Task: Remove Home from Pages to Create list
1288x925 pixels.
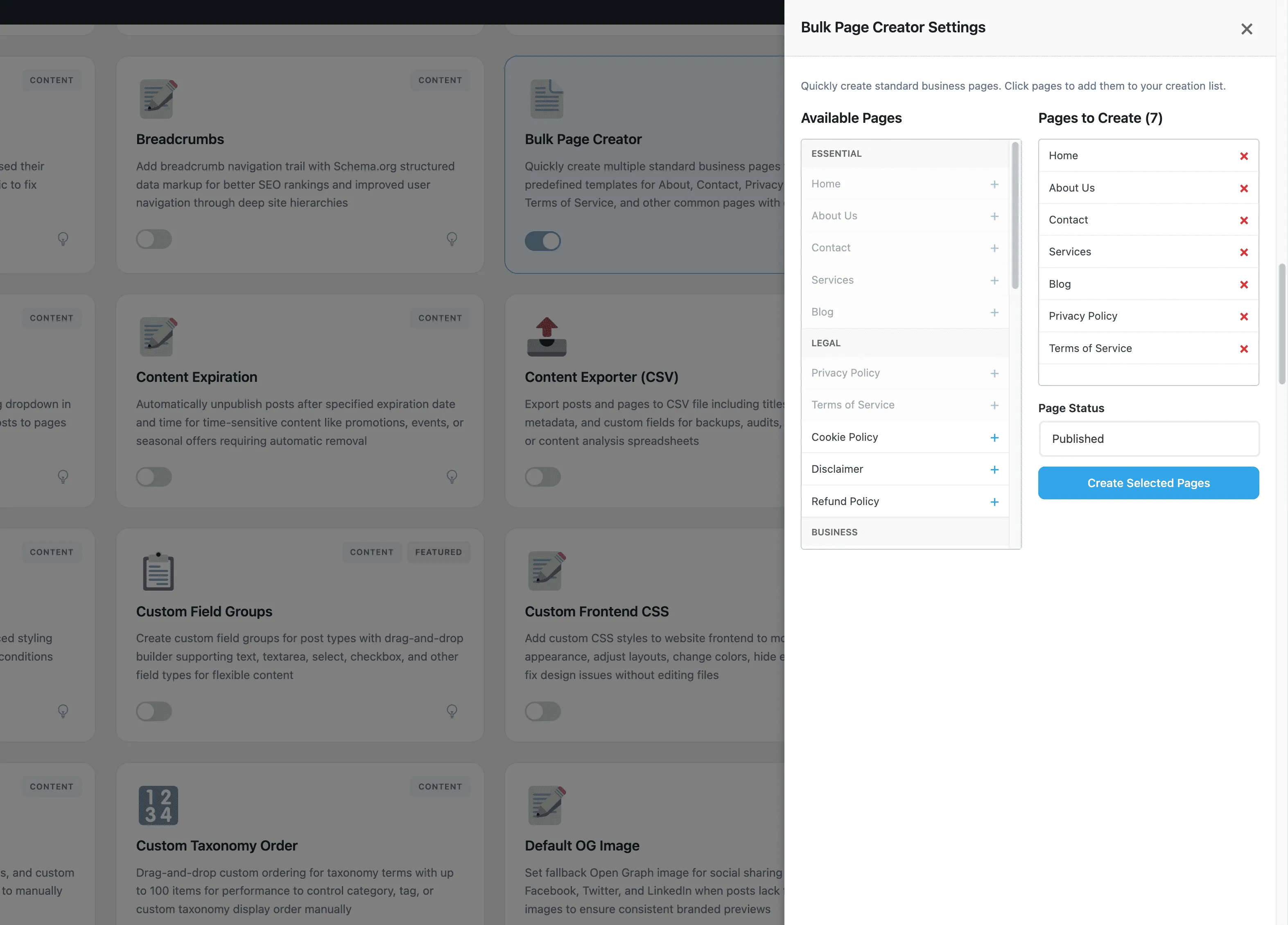Action: tap(1244, 156)
